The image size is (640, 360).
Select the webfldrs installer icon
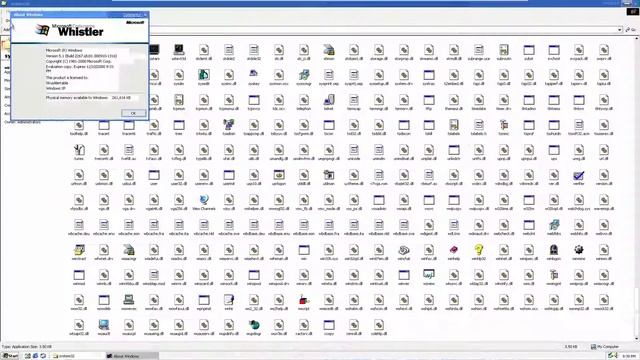tap(553, 225)
